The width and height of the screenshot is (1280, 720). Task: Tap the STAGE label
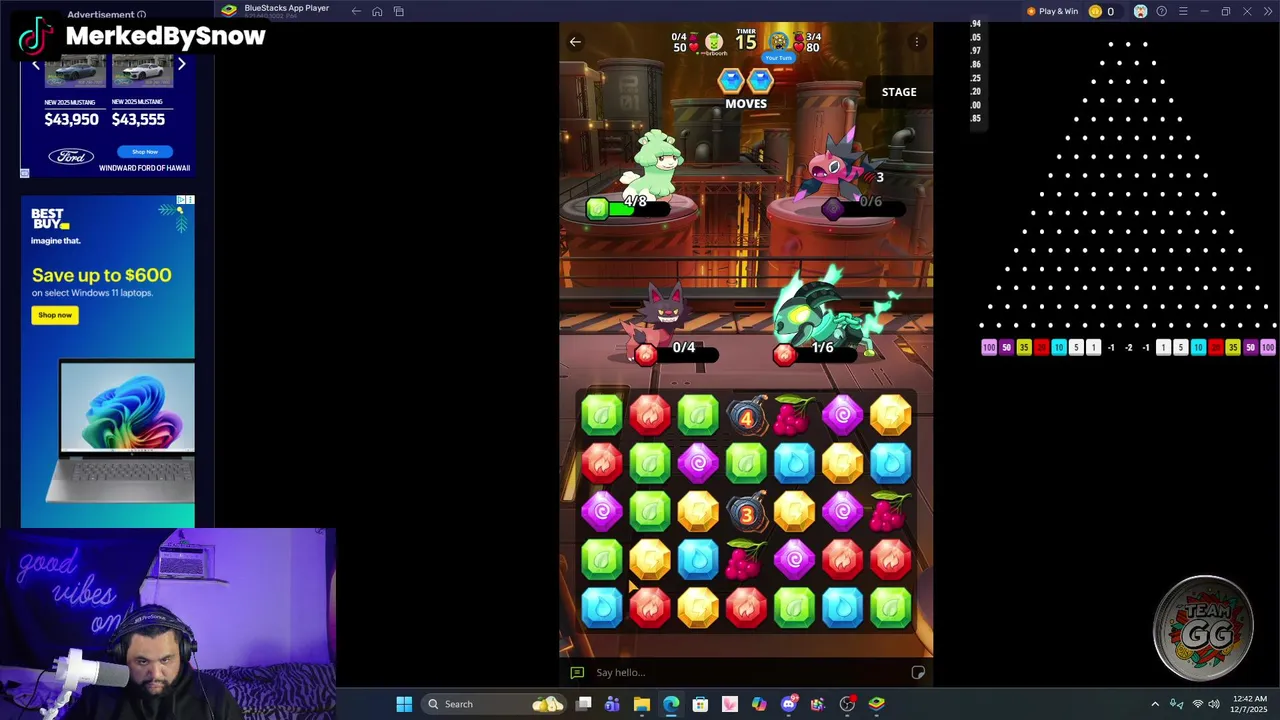(x=899, y=92)
